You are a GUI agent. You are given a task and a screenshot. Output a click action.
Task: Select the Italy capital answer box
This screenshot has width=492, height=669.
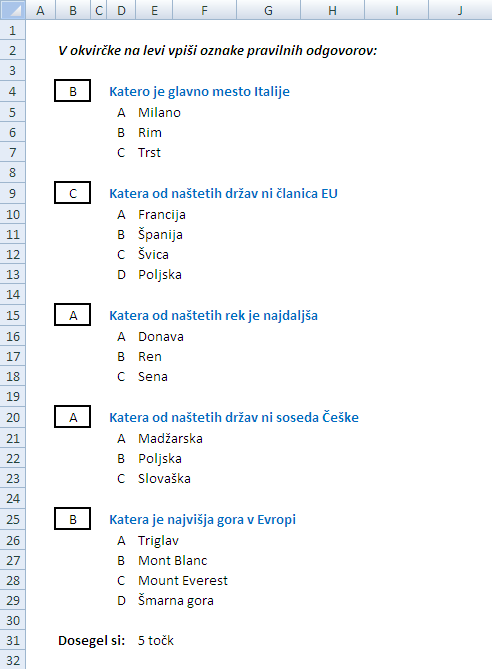pos(73,91)
